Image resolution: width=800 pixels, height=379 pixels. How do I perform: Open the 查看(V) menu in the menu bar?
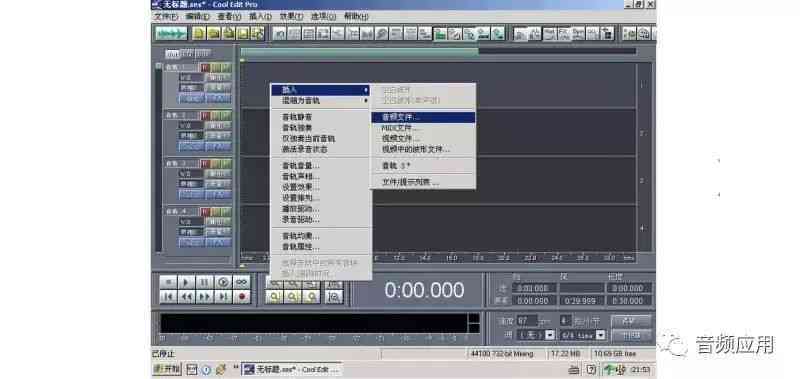coord(229,16)
